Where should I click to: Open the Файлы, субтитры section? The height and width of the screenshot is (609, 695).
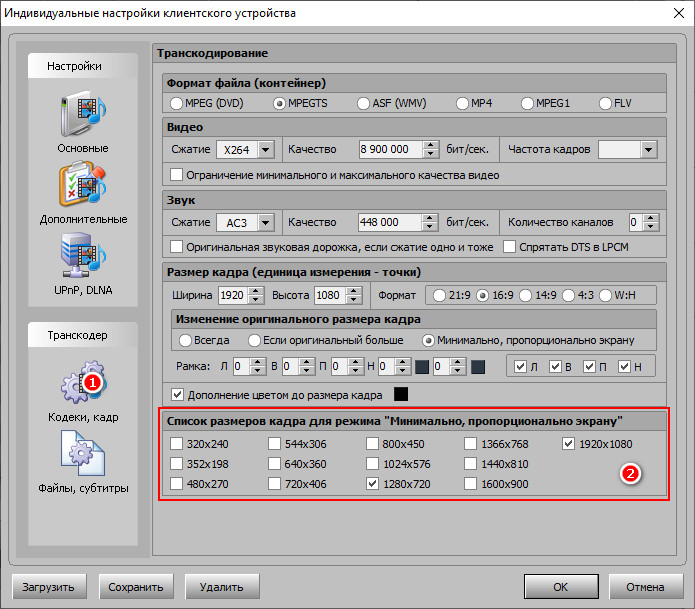(83, 461)
